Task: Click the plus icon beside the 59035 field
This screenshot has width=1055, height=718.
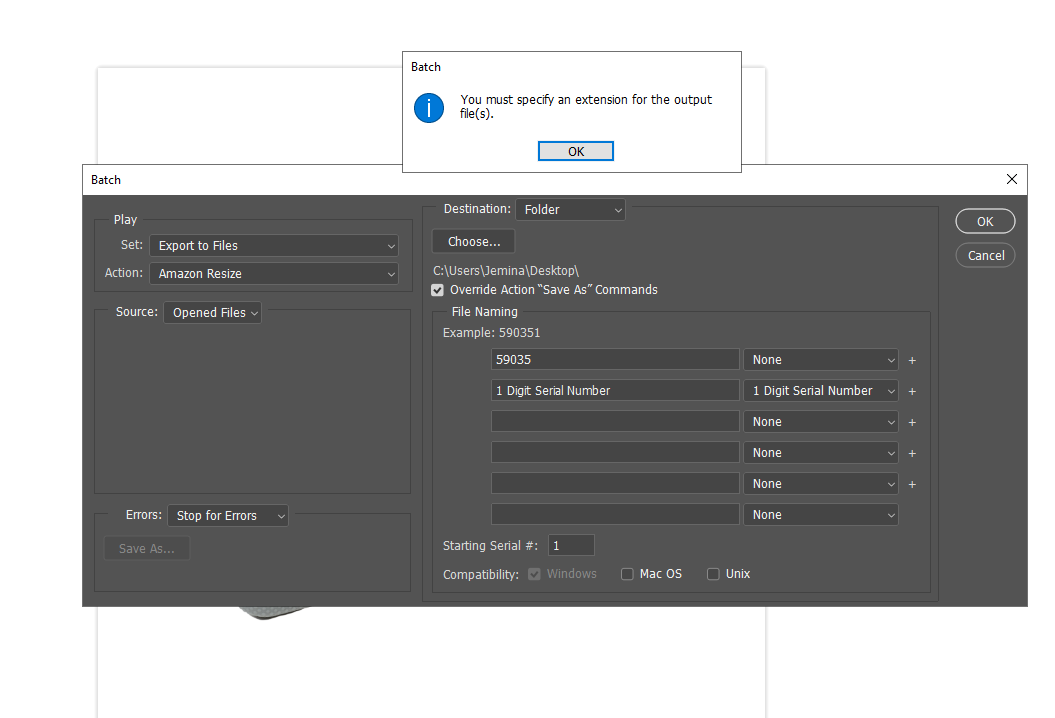Action: click(x=911, y=360)
